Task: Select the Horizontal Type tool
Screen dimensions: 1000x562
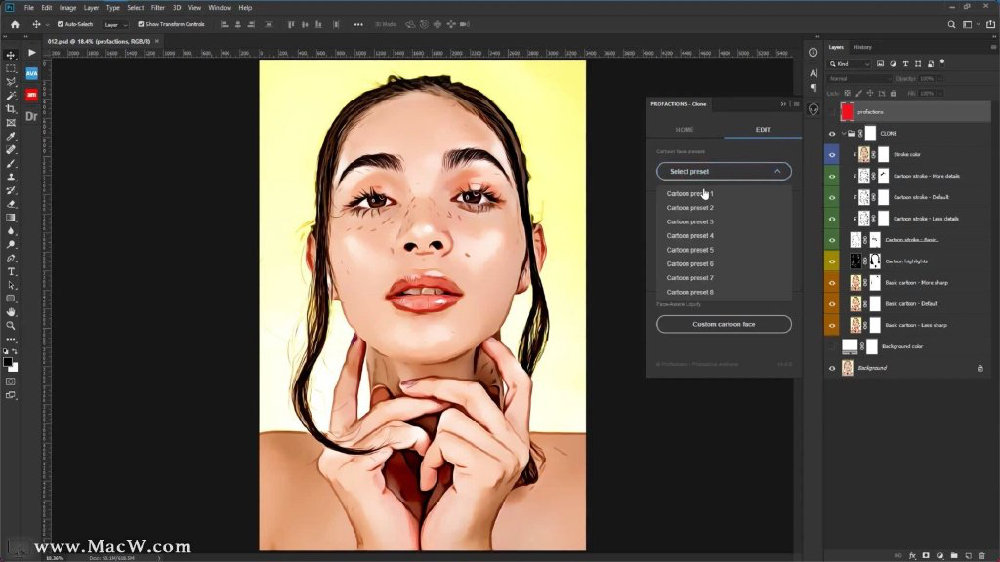Action: pyautogui.click(x=11, y=272)
